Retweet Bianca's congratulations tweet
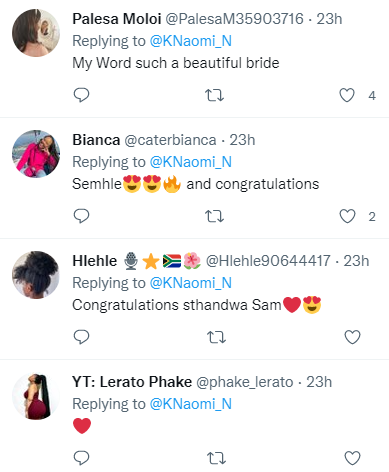The image size is (389, 472). (214, 217)
